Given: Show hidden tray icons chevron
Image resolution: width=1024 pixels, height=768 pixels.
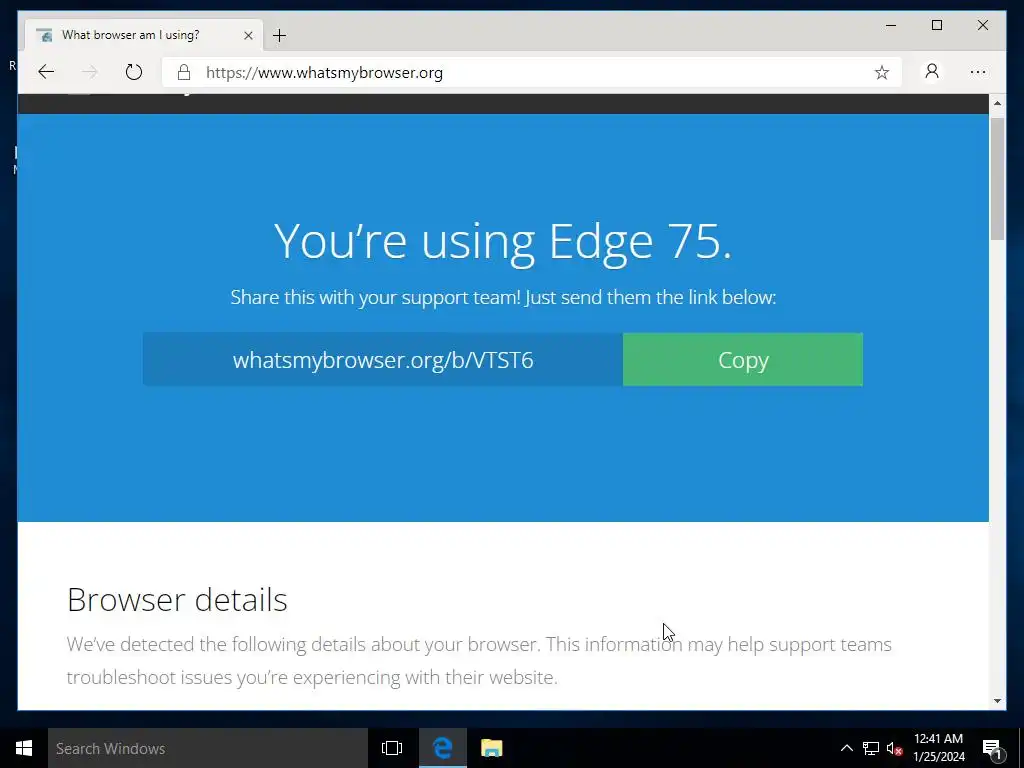Looking at the screenshot, I should click(846, 748).
